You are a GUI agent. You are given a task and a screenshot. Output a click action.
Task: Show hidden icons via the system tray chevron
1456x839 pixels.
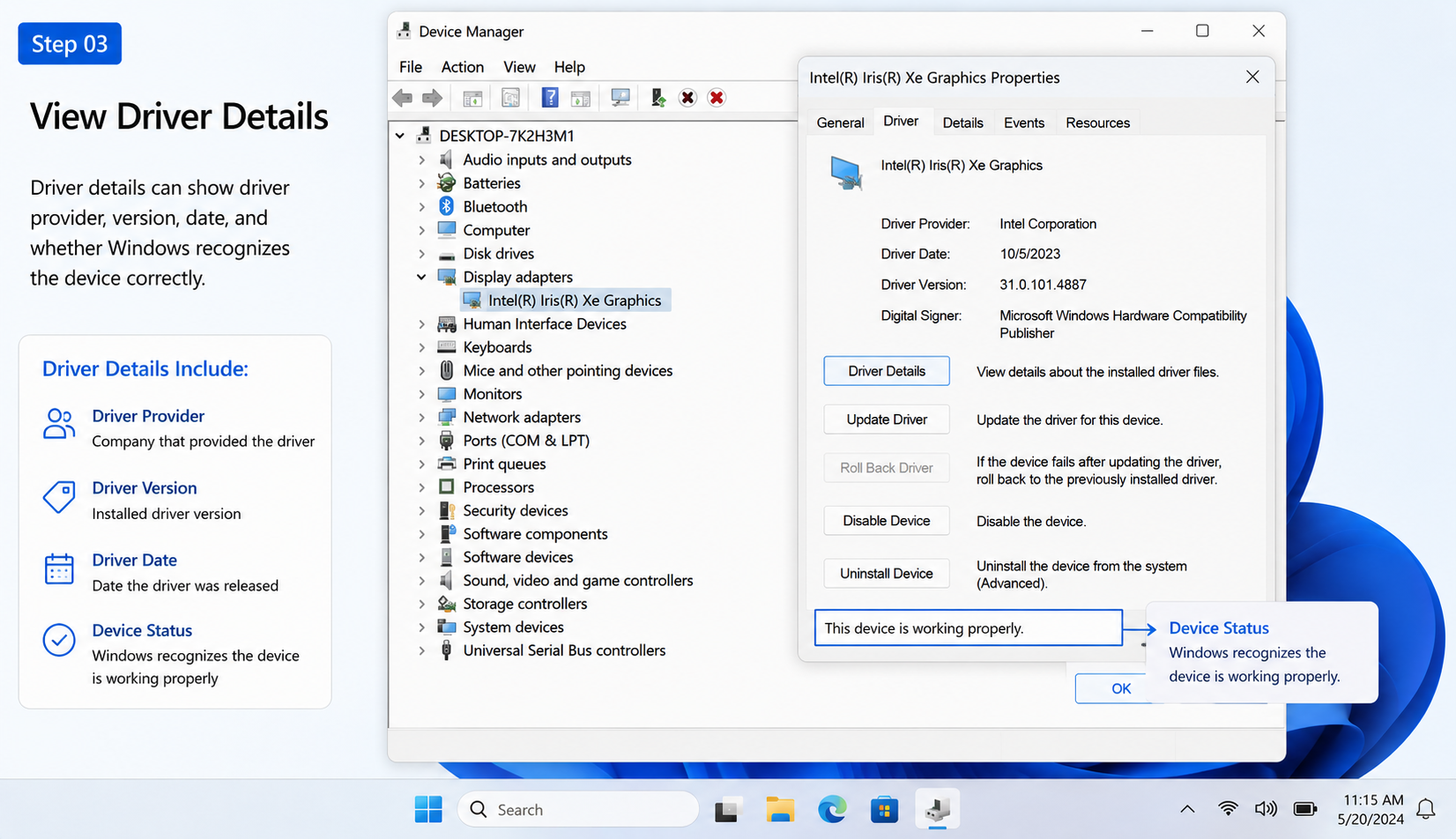1187,809
